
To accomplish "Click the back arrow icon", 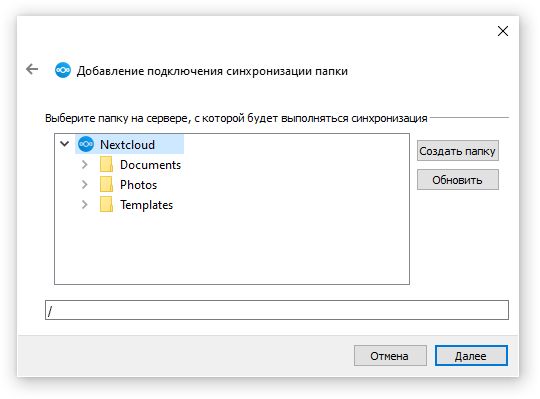I will [x=32, y=69].
